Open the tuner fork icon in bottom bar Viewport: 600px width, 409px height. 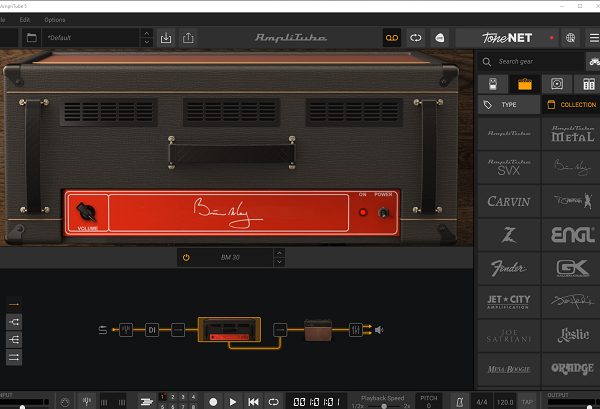point(87,402)
